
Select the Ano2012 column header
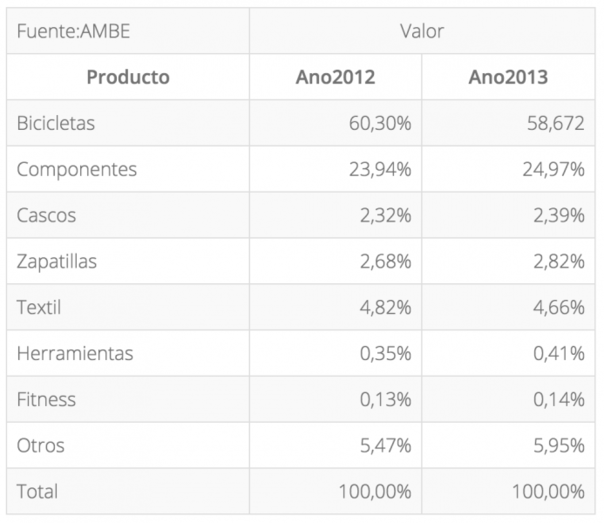pyautogui.click(x=335, y=77)
